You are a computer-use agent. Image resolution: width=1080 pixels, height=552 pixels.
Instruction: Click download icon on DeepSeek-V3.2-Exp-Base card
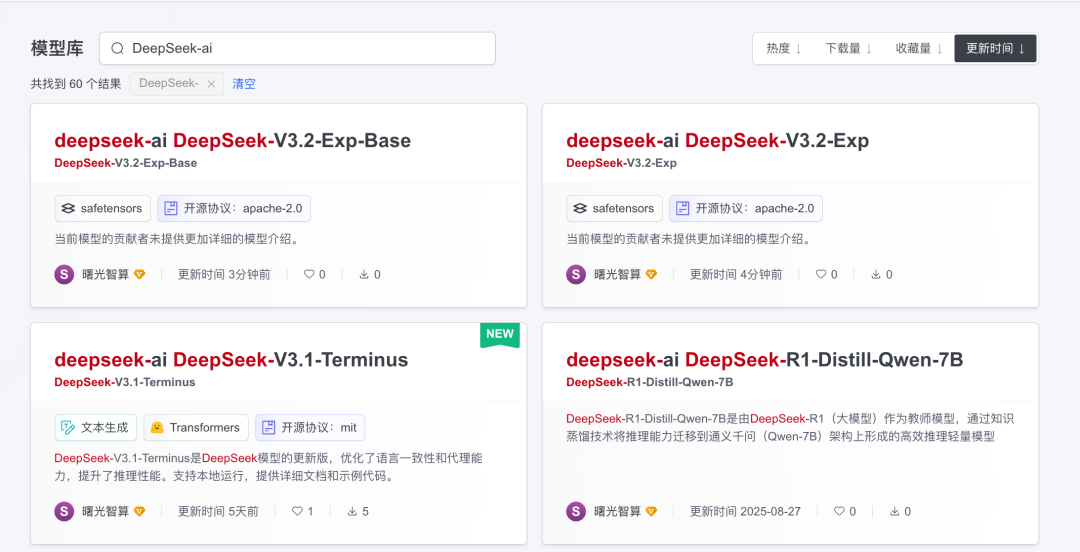coord(364,274)
